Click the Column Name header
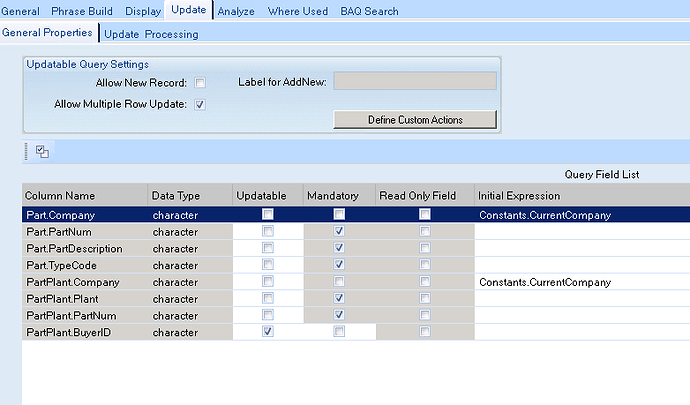 click(85, 195)
